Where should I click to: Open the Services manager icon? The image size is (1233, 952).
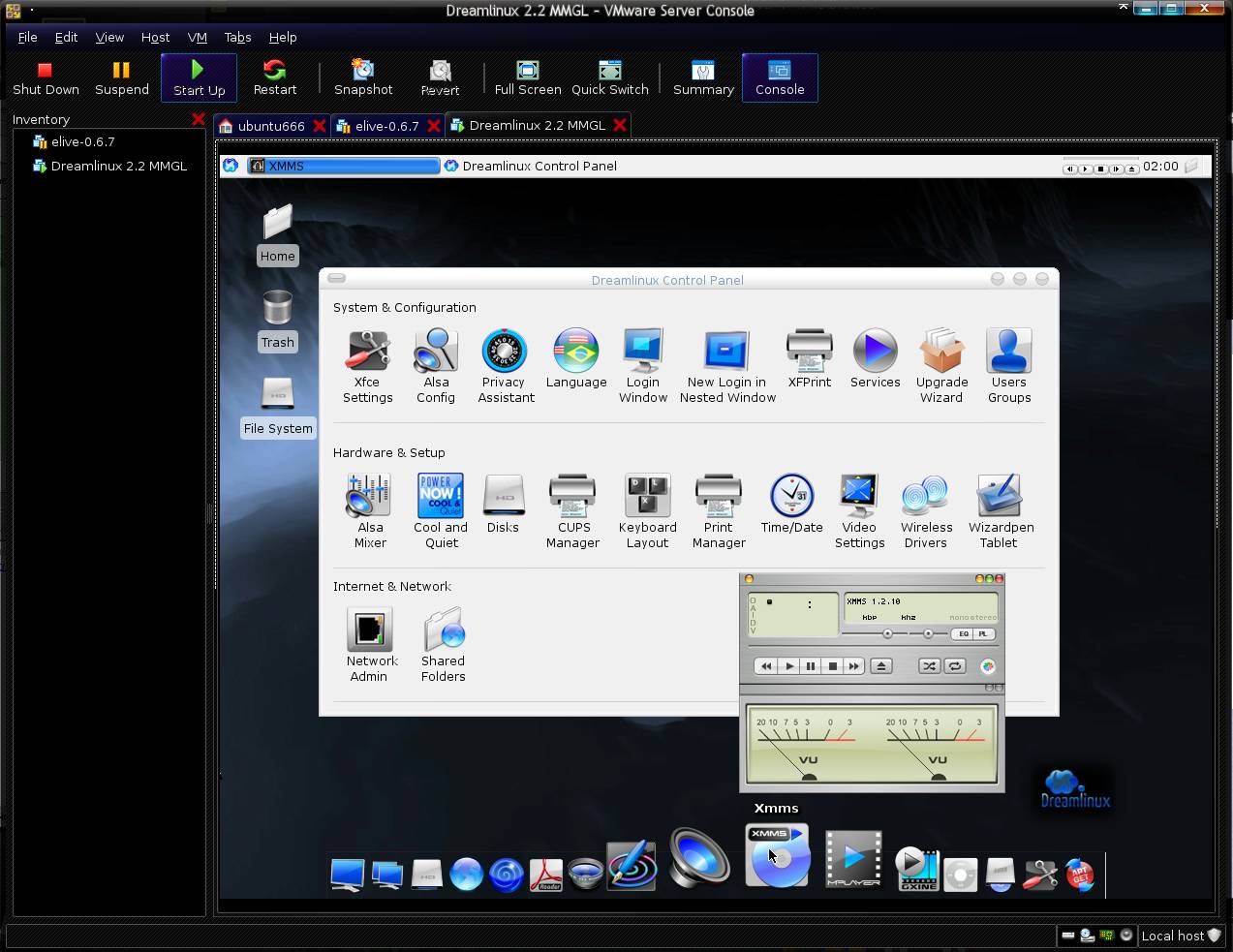tap(876, 359)
